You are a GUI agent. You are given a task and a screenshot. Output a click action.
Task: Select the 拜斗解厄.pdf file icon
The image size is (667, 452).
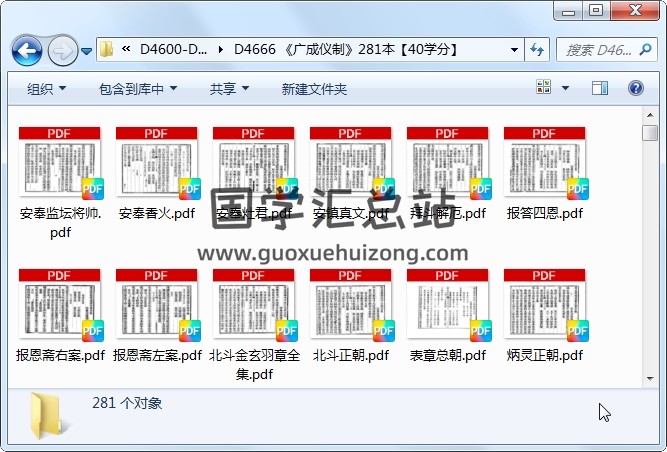tap(448, 163)
